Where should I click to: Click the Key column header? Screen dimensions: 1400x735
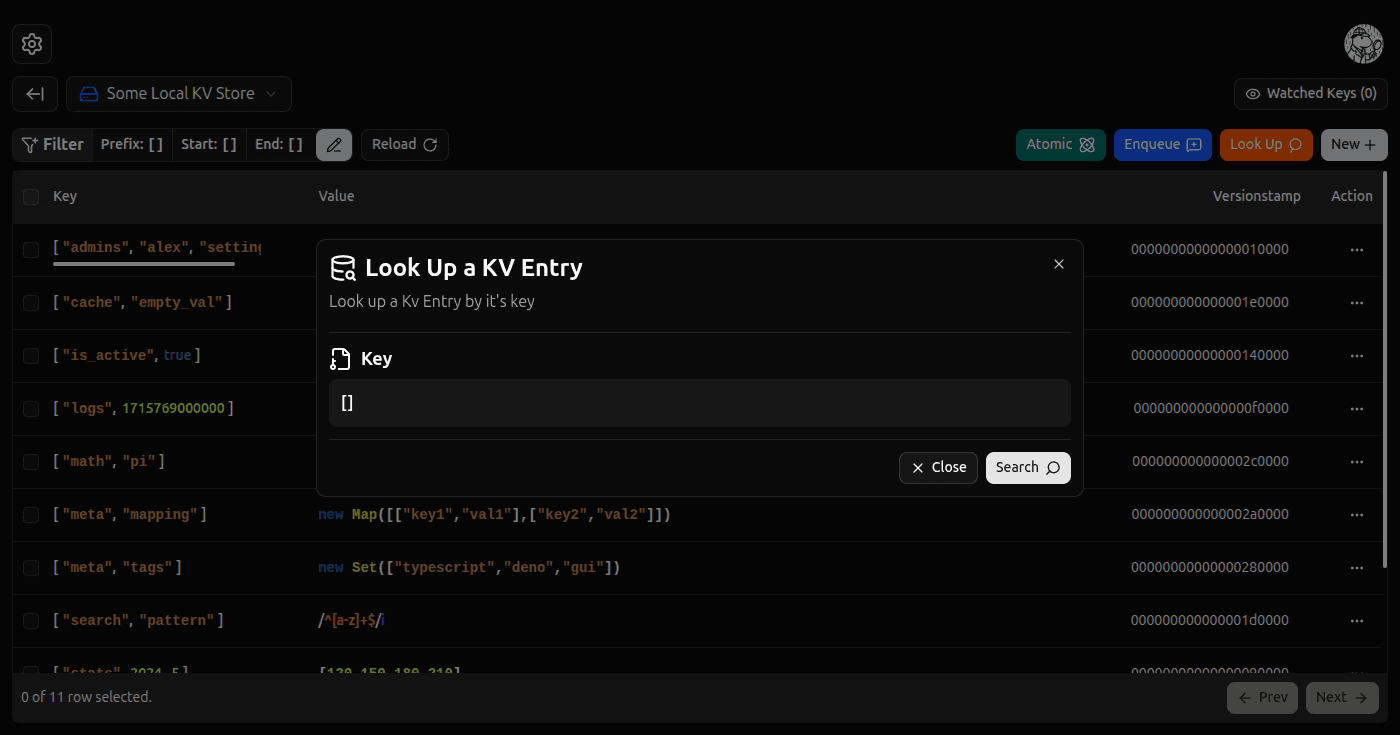point(65,197)
